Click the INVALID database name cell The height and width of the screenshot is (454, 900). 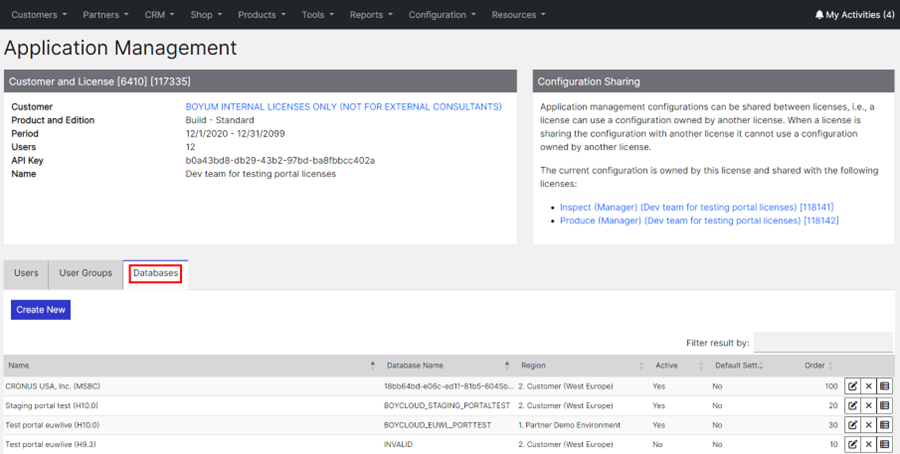[398, 444]
